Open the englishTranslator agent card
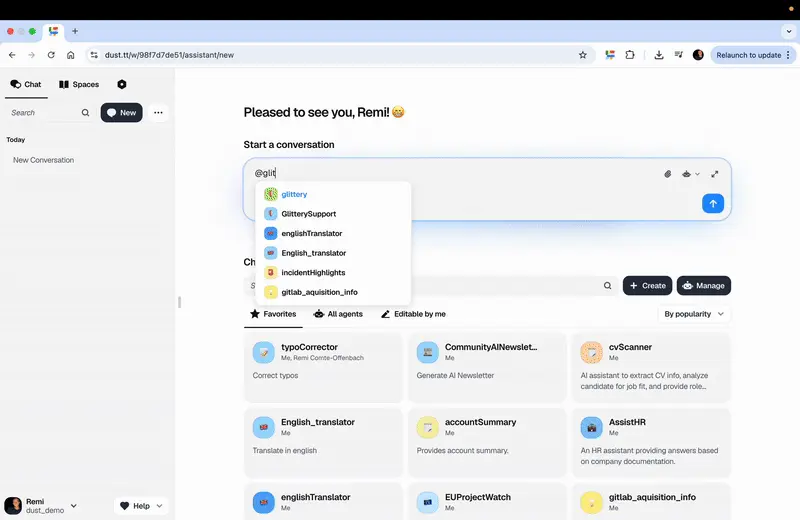Viewport: 800px width, 520px height. tap(323, 502)
